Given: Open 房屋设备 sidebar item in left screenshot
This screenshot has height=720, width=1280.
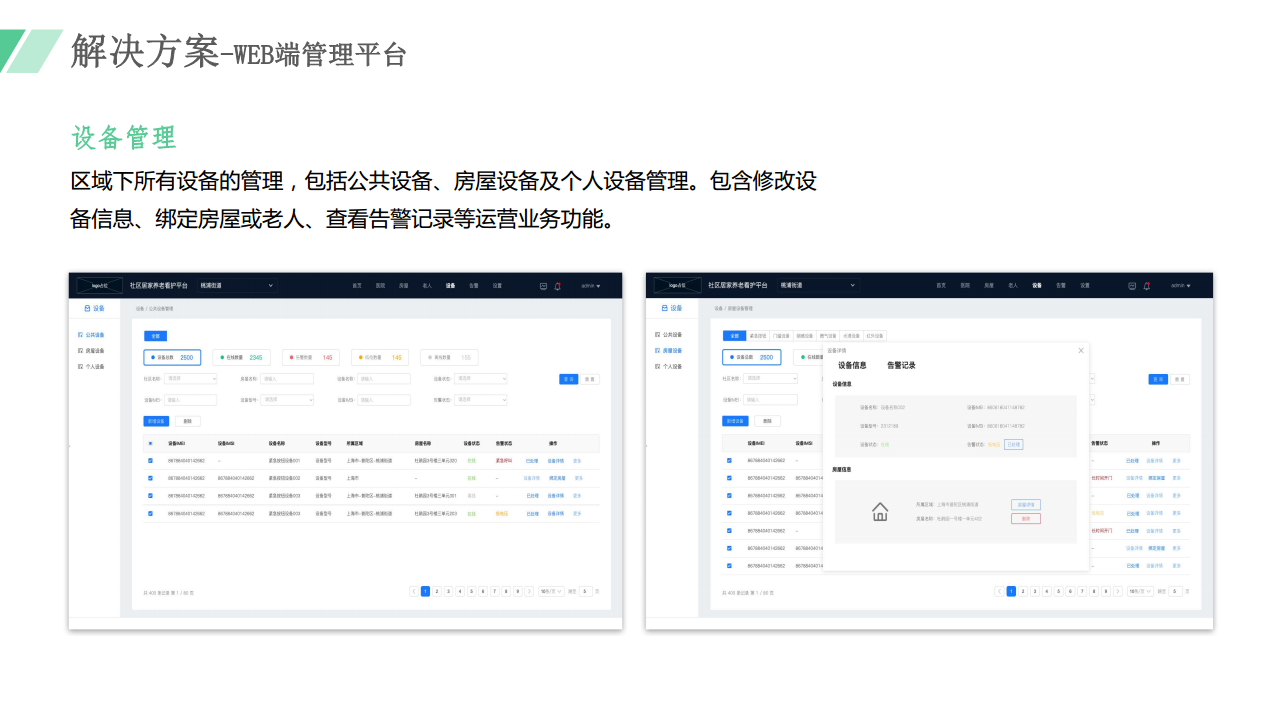Looking at the screenshot, I should (x=91, y=351).
